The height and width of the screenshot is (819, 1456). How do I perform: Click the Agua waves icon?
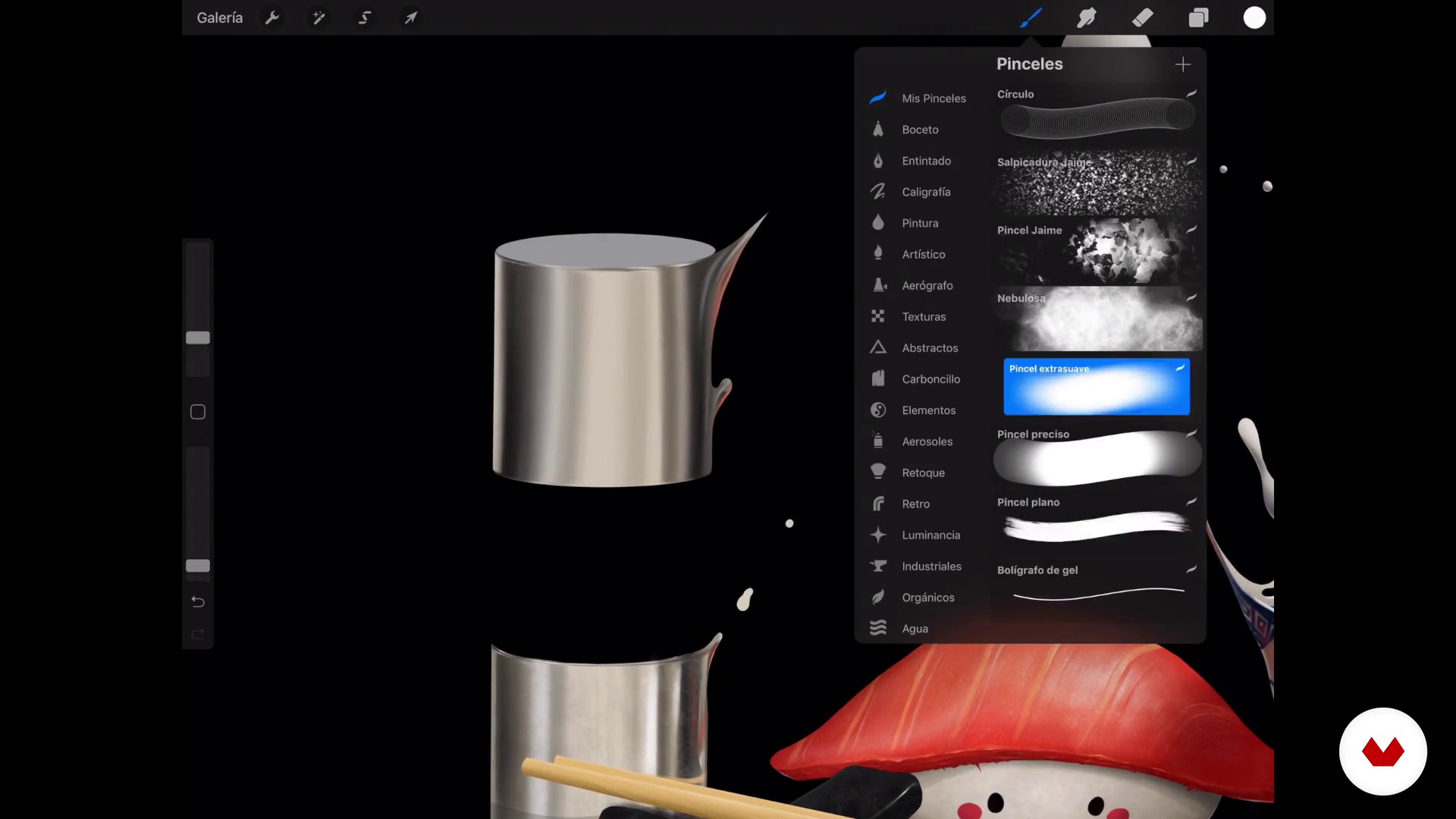click(878, 628)
